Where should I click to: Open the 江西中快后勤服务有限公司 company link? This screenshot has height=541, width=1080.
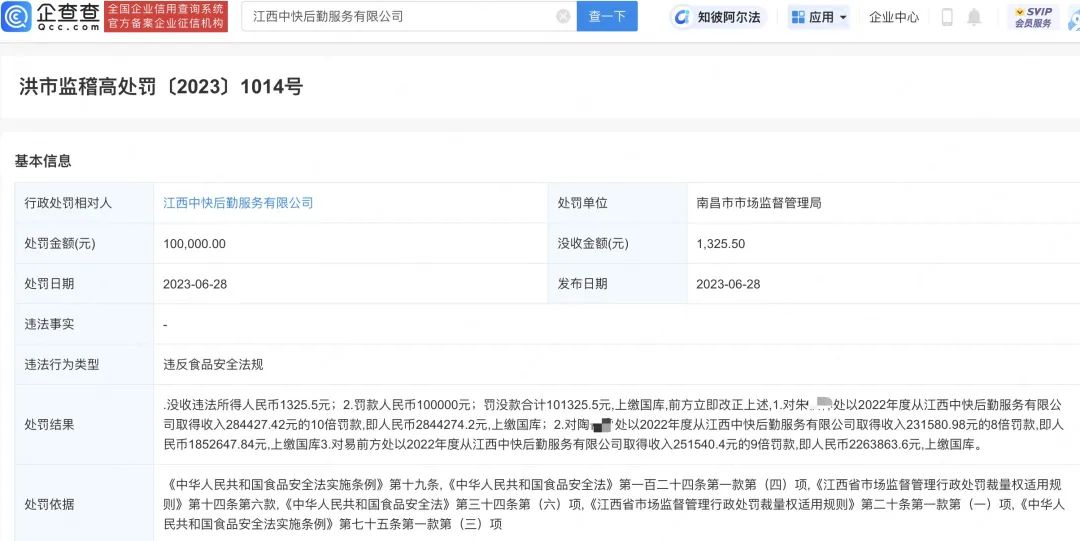click(x=238, y=203)
